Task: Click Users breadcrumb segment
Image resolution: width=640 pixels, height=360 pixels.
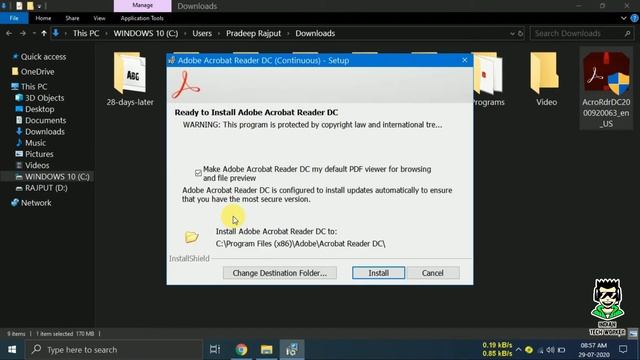Action: (x=202, y=33)
